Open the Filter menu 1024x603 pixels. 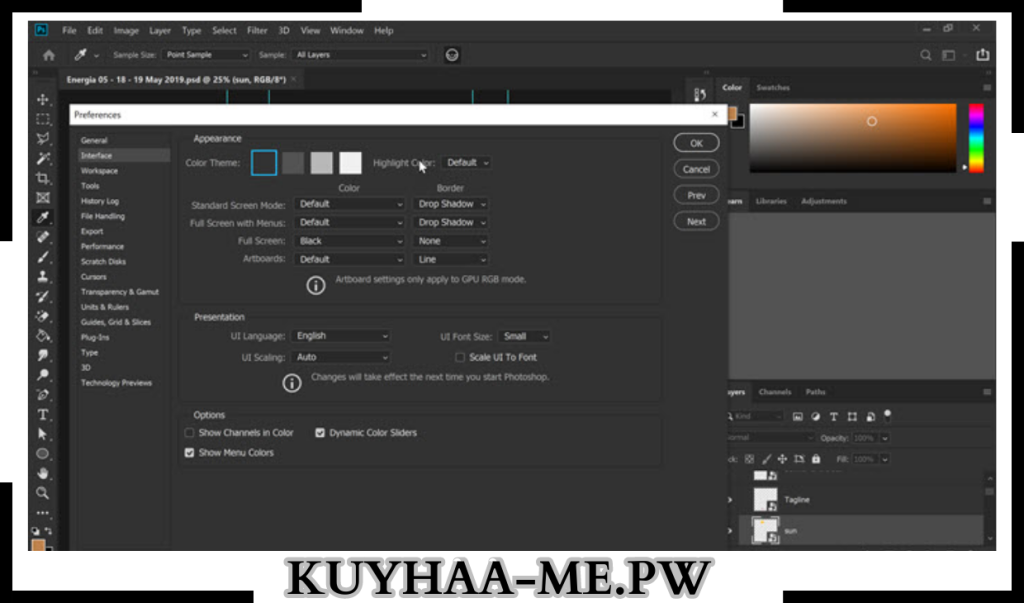257,31
